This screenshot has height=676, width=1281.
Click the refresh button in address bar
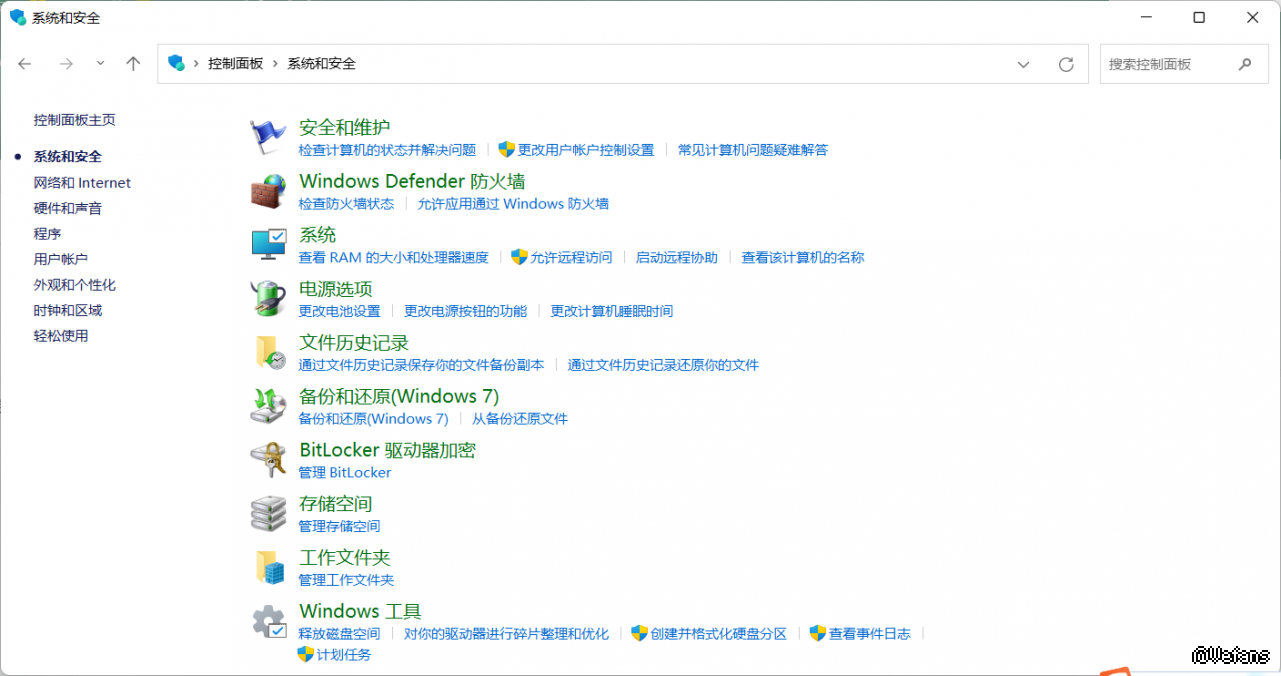pyautogui.click(x=1066, y=64)
